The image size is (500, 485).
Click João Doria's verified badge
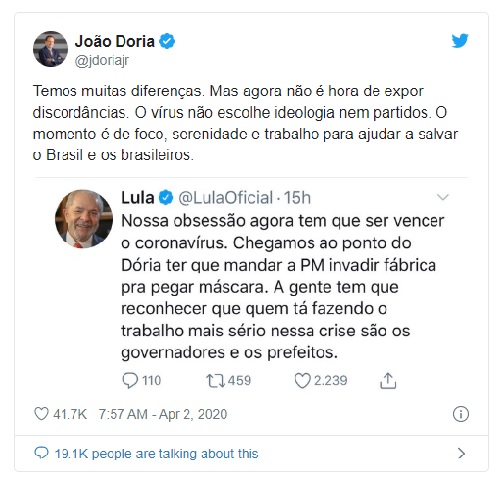[x=167, y=41]
